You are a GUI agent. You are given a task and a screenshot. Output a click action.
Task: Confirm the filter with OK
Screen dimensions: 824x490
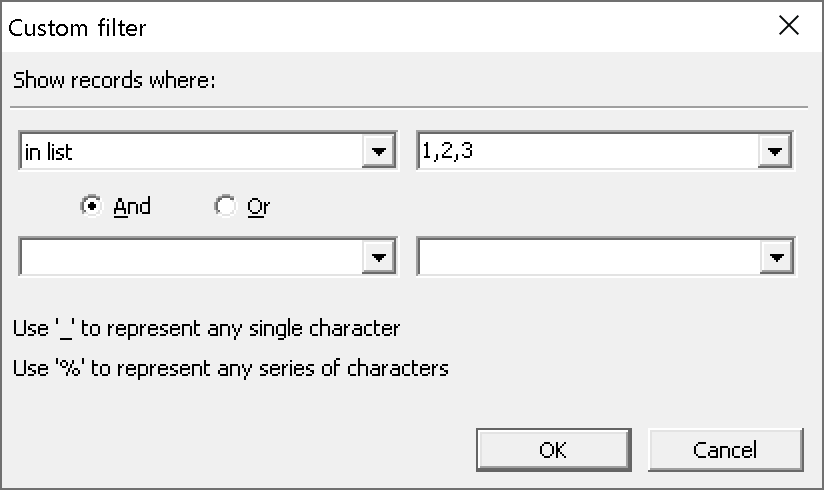(552, 449)
